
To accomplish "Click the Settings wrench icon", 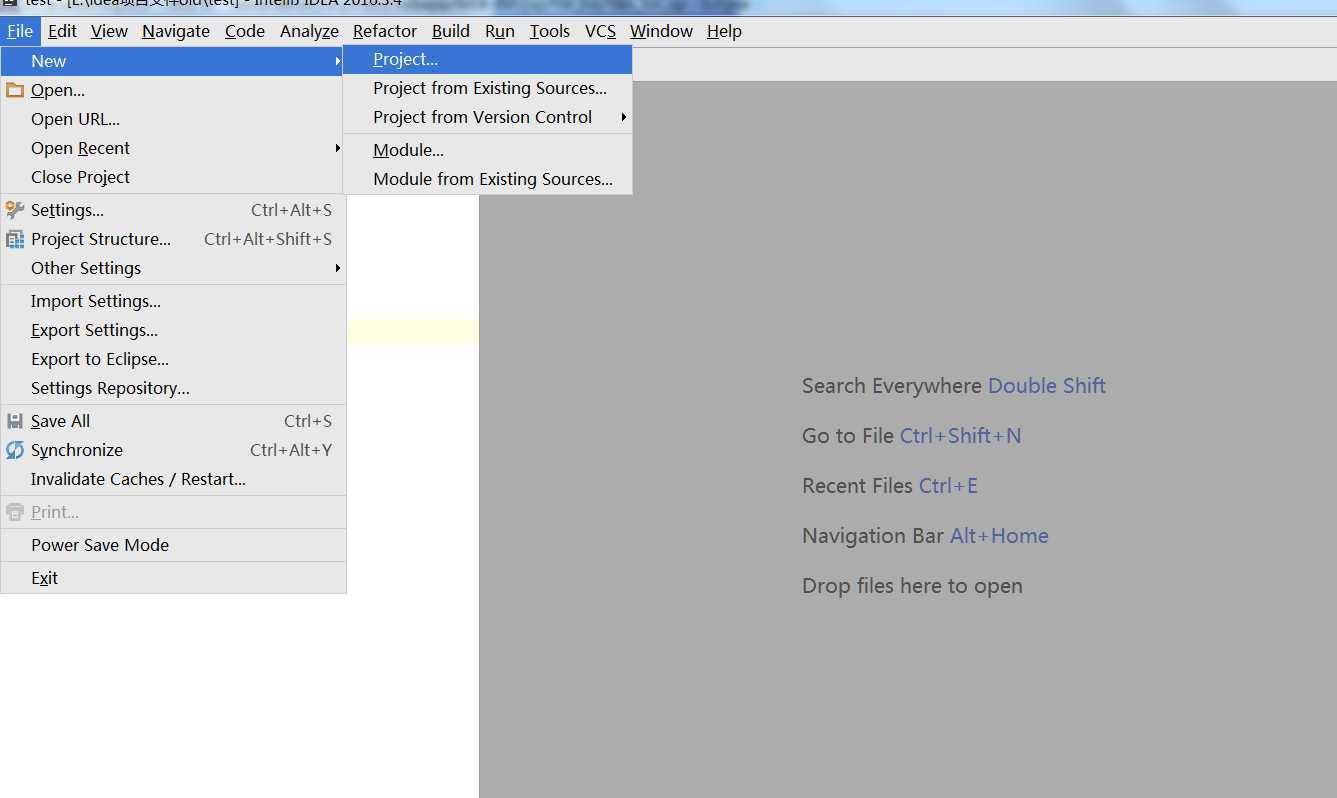I will (14, 210).
